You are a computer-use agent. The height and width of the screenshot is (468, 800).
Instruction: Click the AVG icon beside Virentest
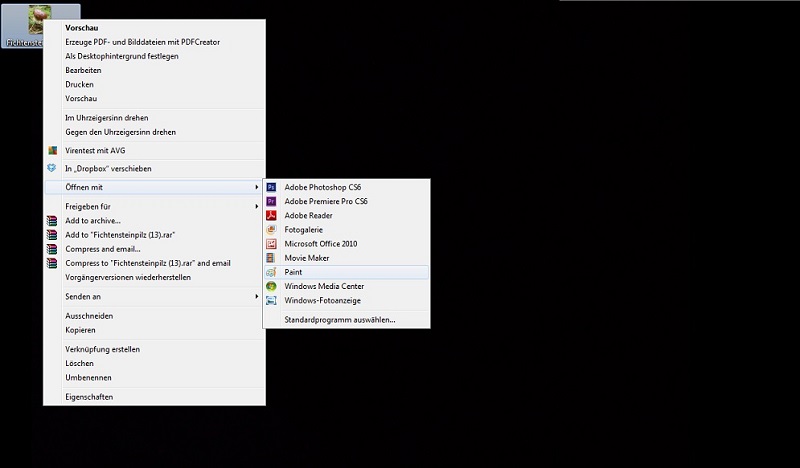[53, 150]
